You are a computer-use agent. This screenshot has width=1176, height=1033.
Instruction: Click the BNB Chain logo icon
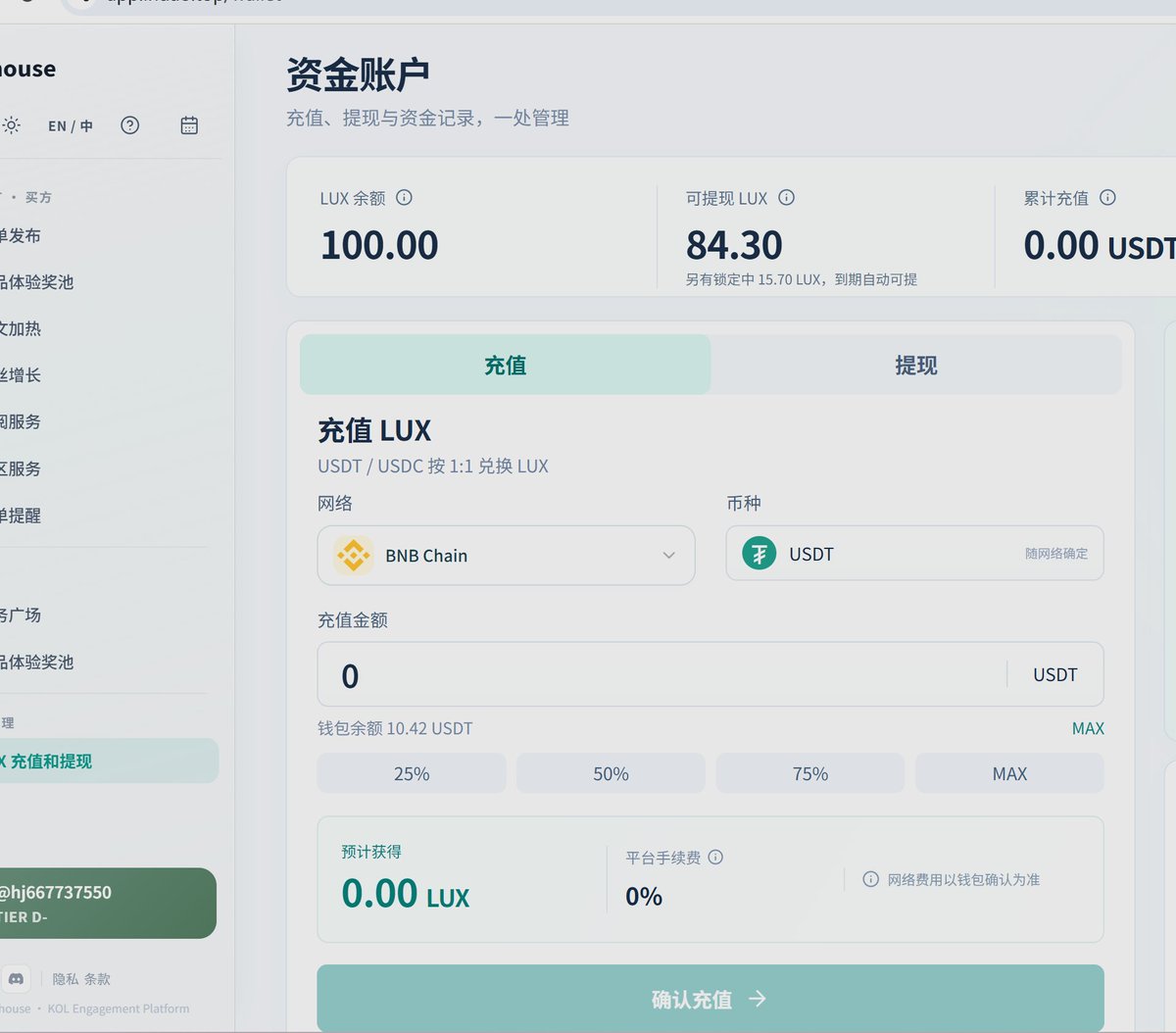coord(353,556)
